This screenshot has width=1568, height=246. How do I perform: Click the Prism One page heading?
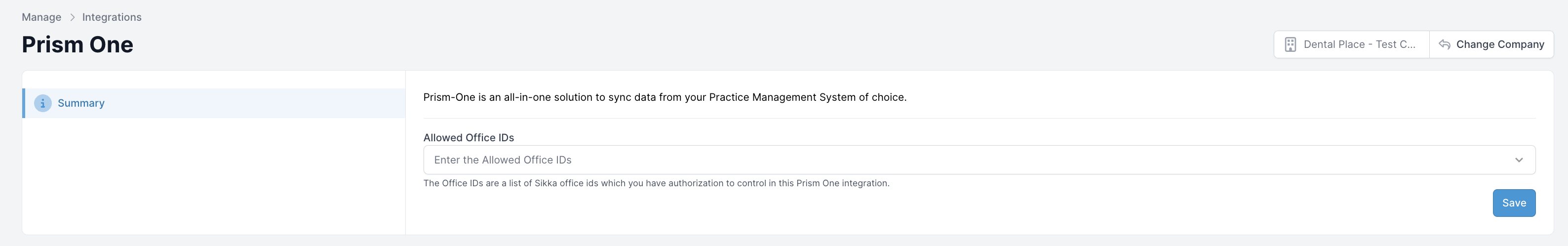point(78,44)
